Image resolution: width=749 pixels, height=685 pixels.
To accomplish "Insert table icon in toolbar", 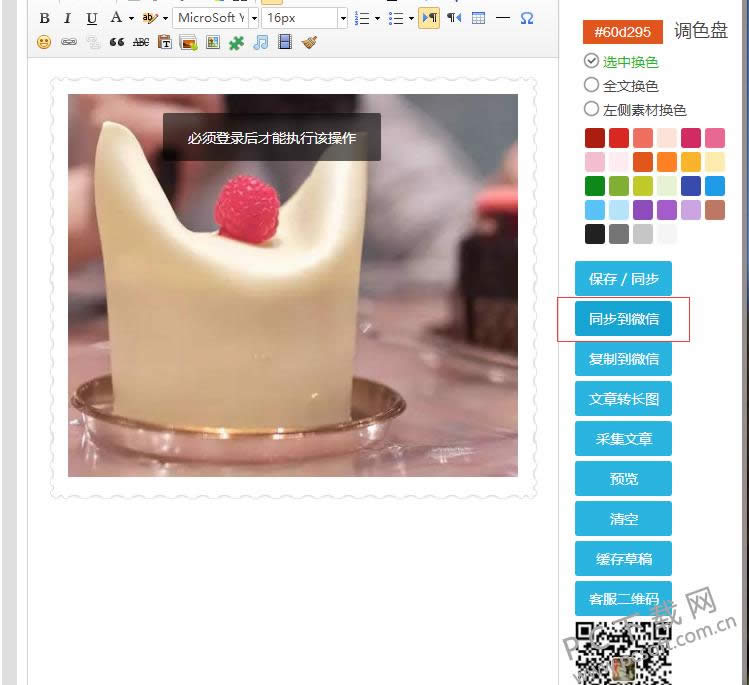I will [x=478, y=18].
